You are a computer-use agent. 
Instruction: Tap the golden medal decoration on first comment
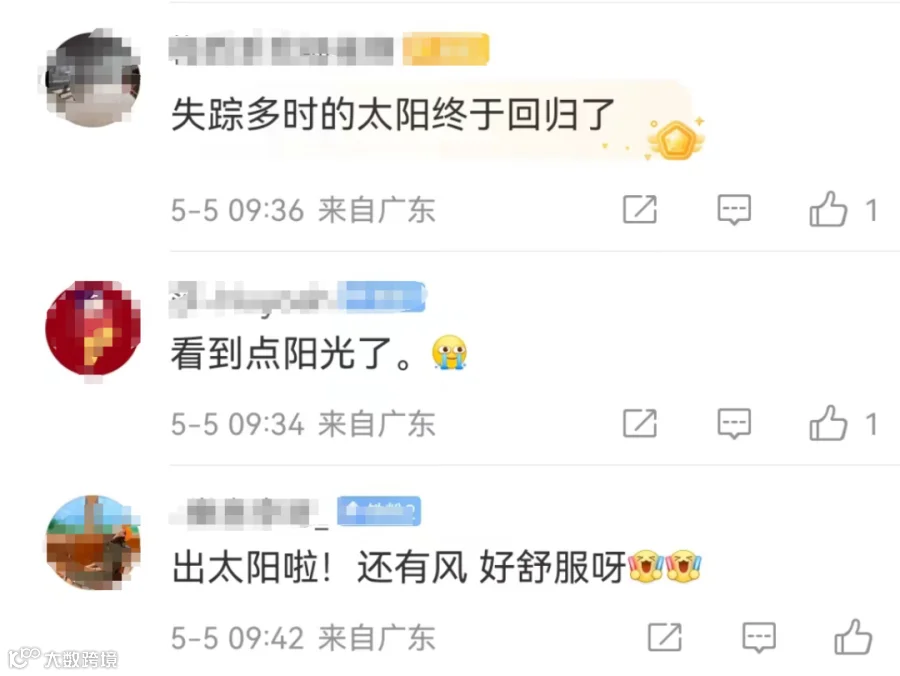[x=676, y=139]
